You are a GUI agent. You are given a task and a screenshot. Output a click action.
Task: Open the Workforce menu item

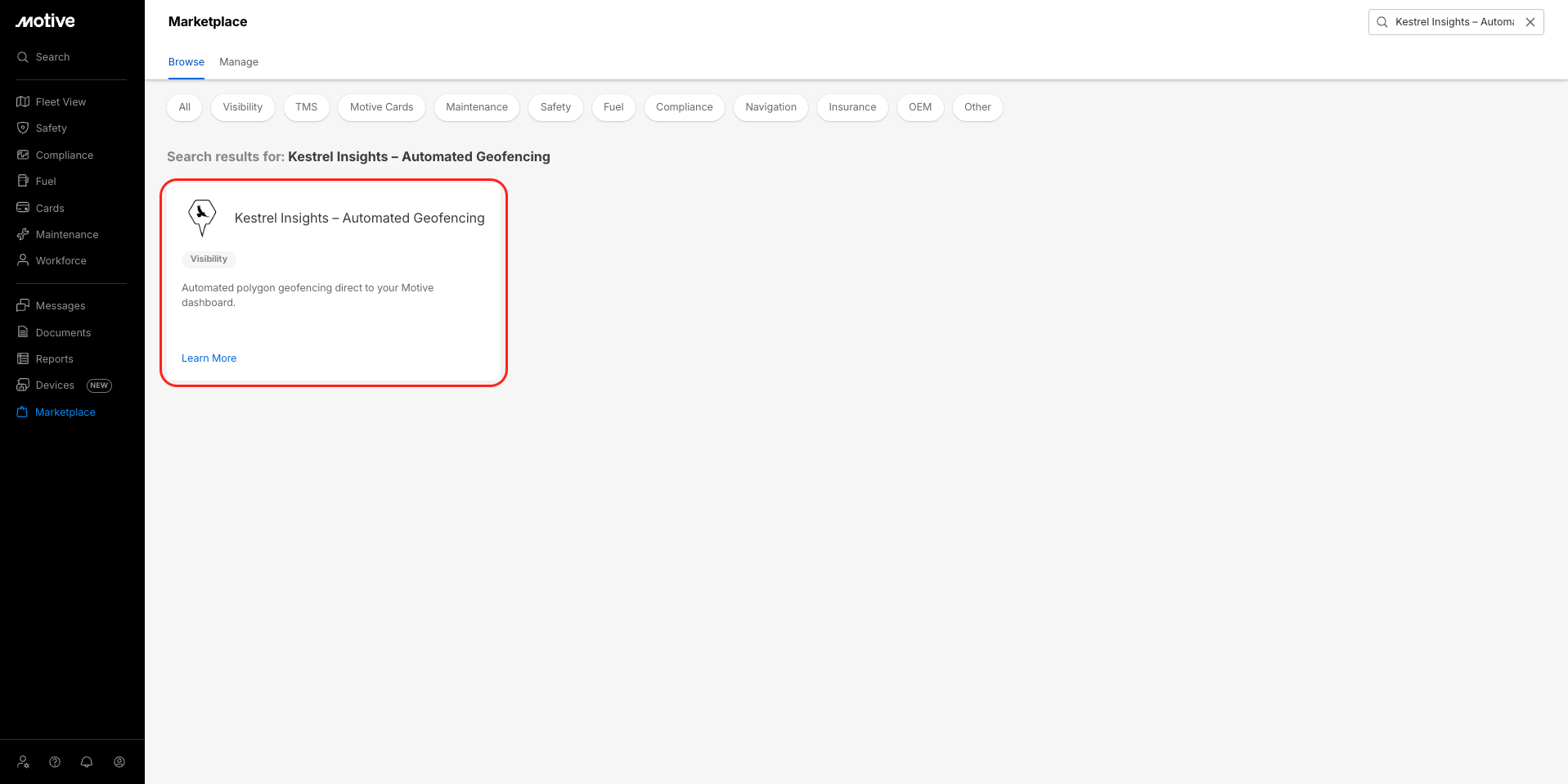coord(61,260)
